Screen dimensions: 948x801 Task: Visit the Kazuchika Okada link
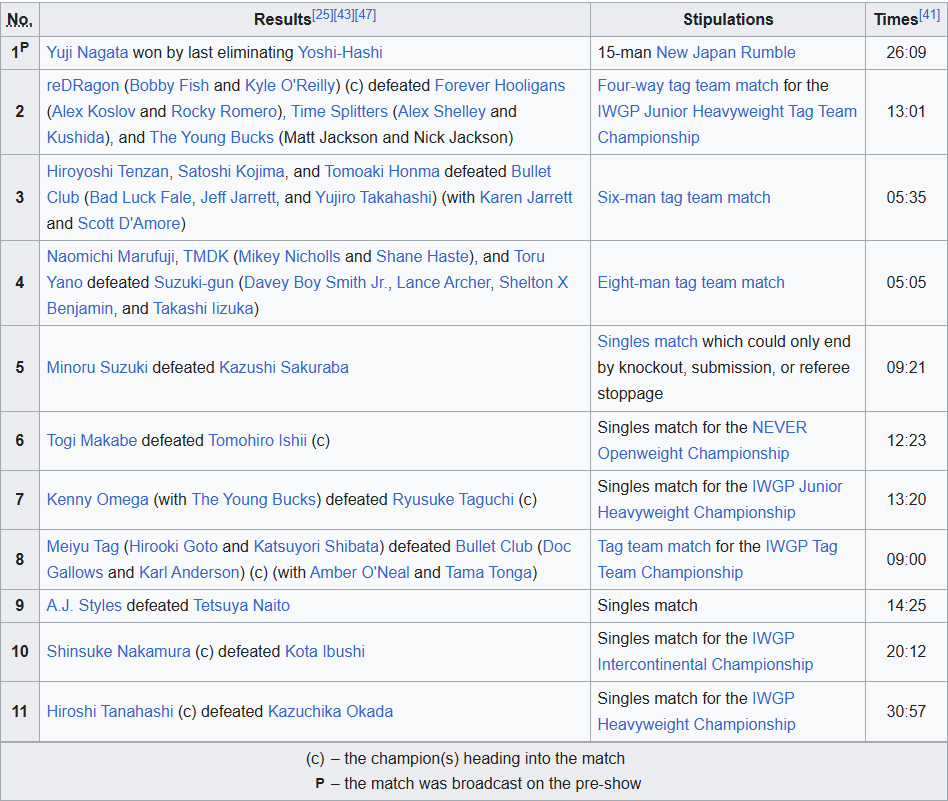pos(330,711)
